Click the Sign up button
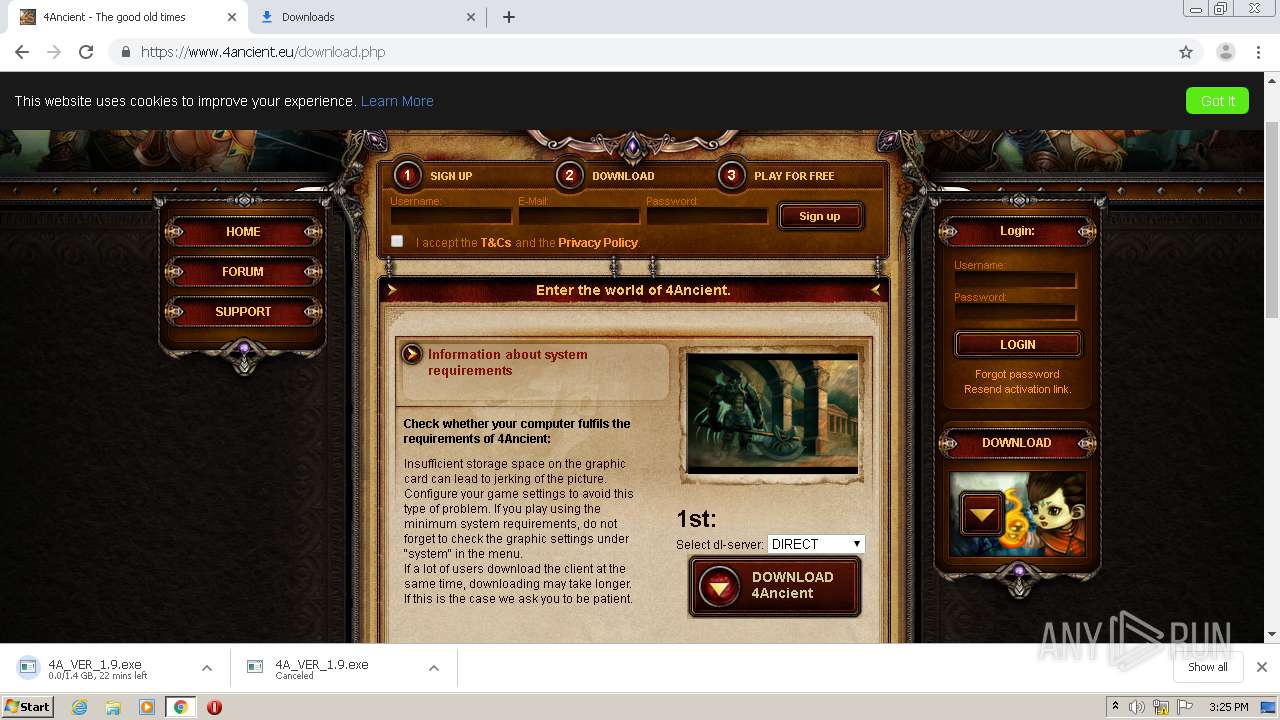 [820, 216]
